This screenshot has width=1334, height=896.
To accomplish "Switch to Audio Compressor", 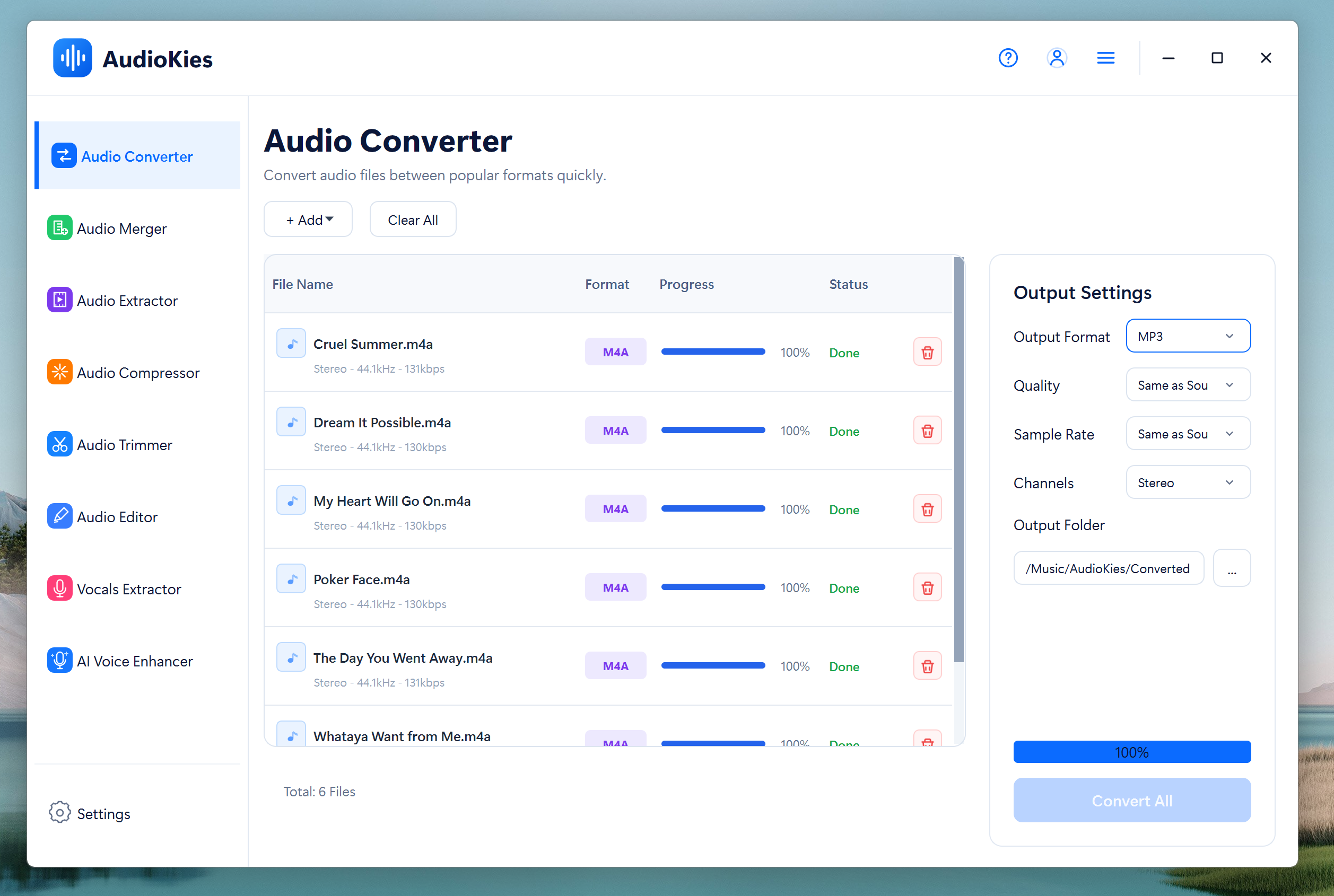I will [138, 373].
